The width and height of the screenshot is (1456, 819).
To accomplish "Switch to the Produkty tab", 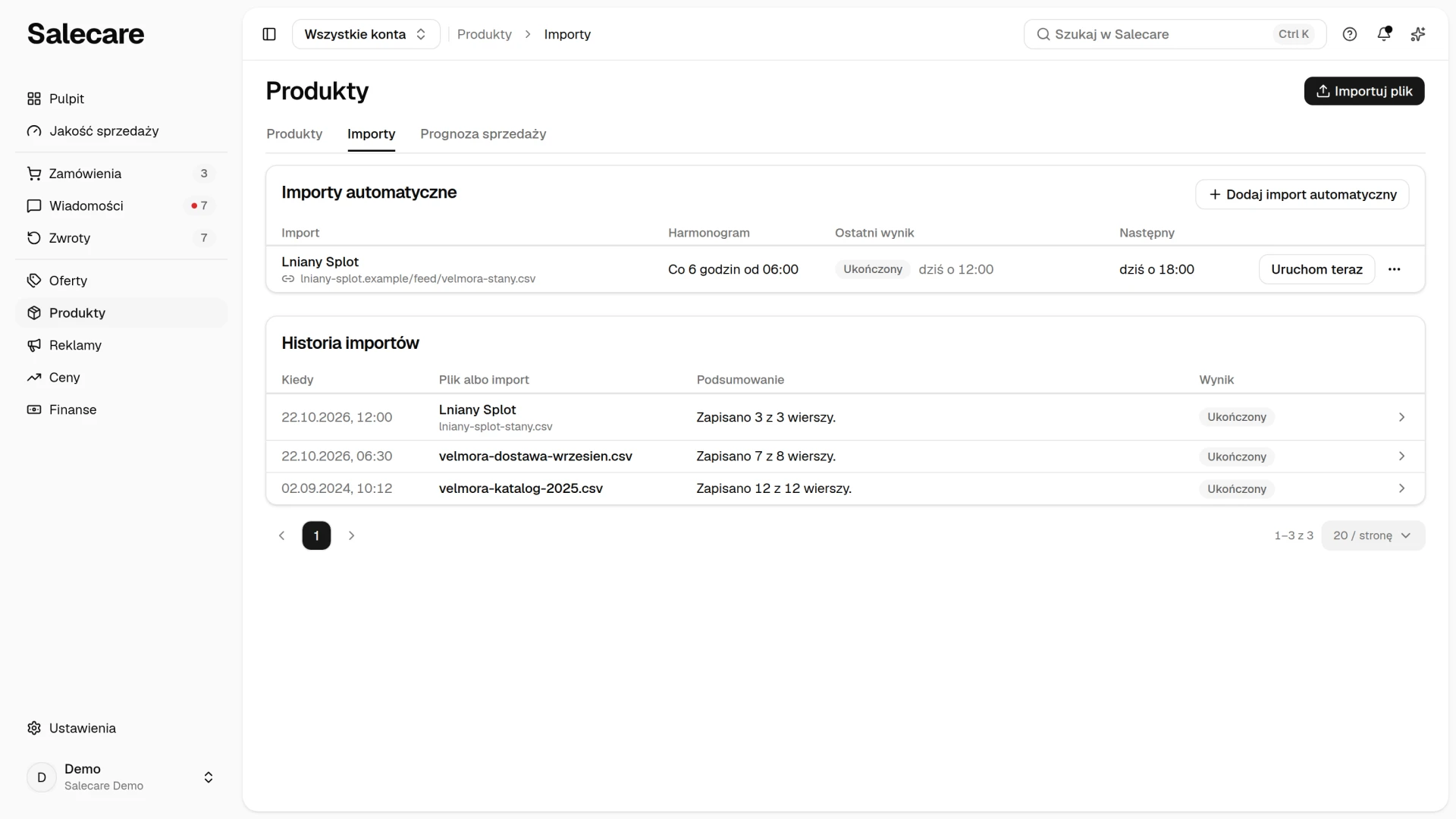I will click(x=294, y=134).
